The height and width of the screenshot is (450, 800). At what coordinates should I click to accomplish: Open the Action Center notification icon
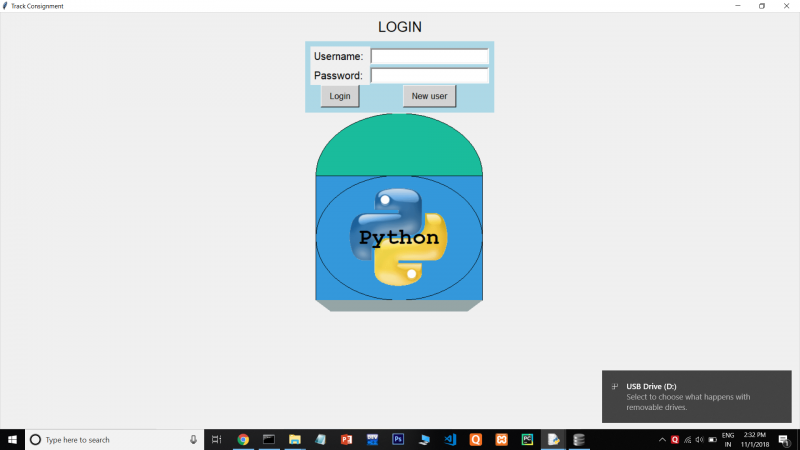(785, 439)
